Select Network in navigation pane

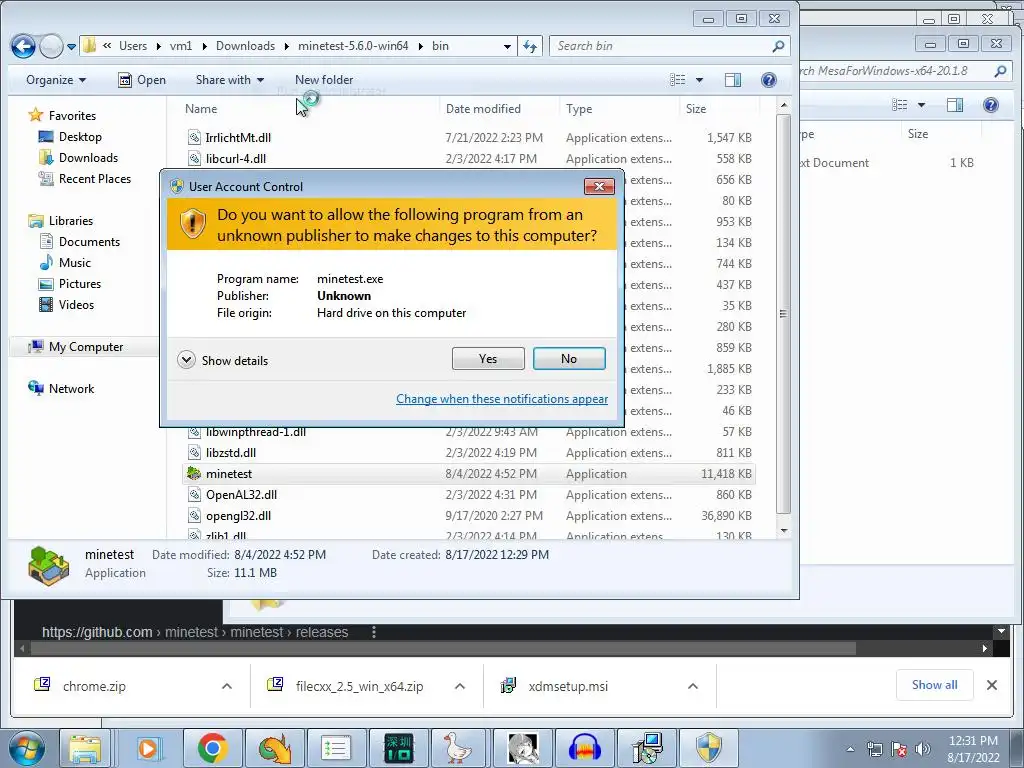pyautogui.click(x=71, y=389)
